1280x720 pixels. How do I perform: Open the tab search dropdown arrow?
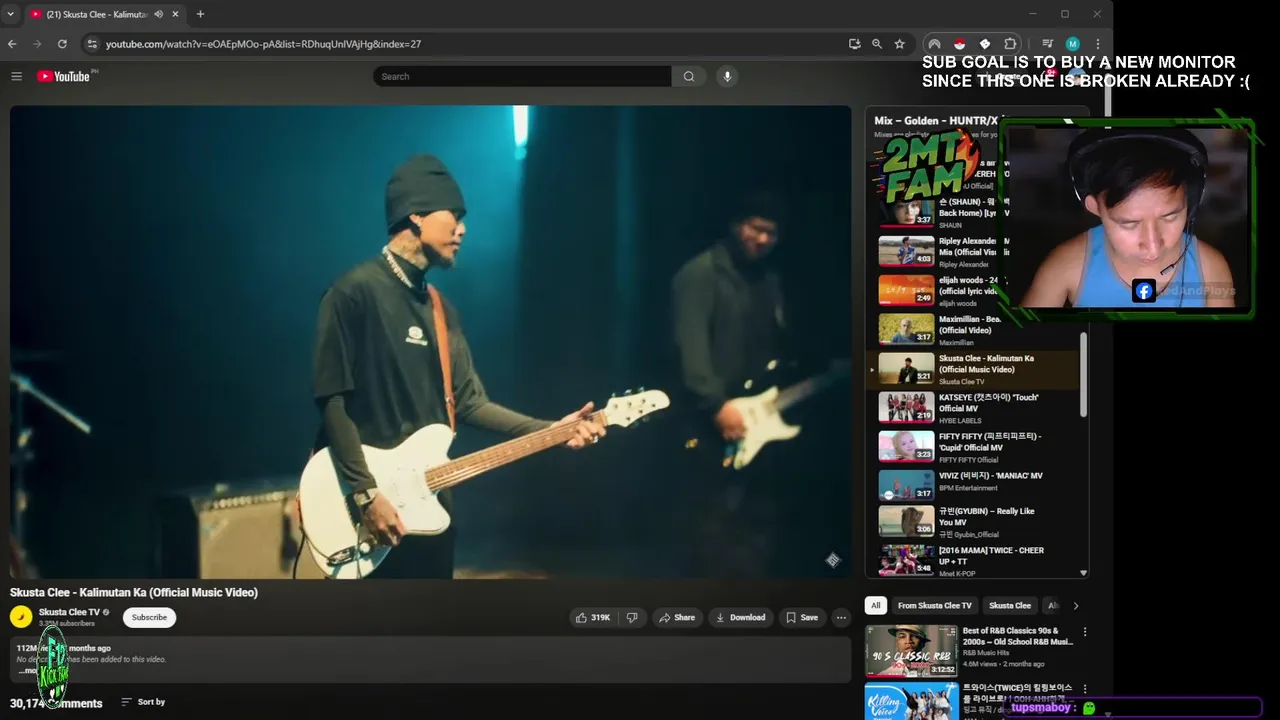(x=11, y=14)
